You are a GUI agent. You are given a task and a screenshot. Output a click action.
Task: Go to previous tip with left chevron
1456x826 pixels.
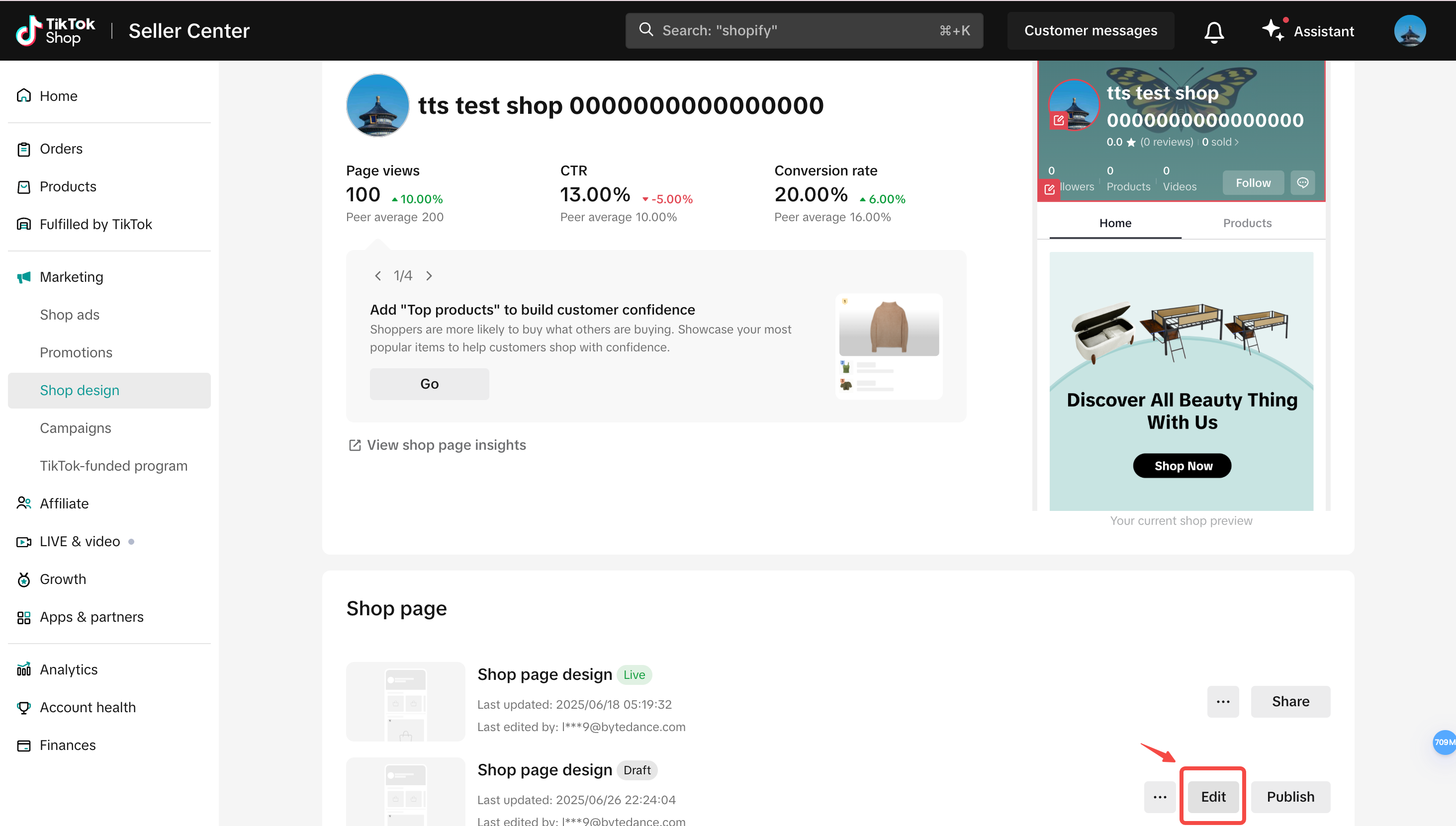coord(378,276)
